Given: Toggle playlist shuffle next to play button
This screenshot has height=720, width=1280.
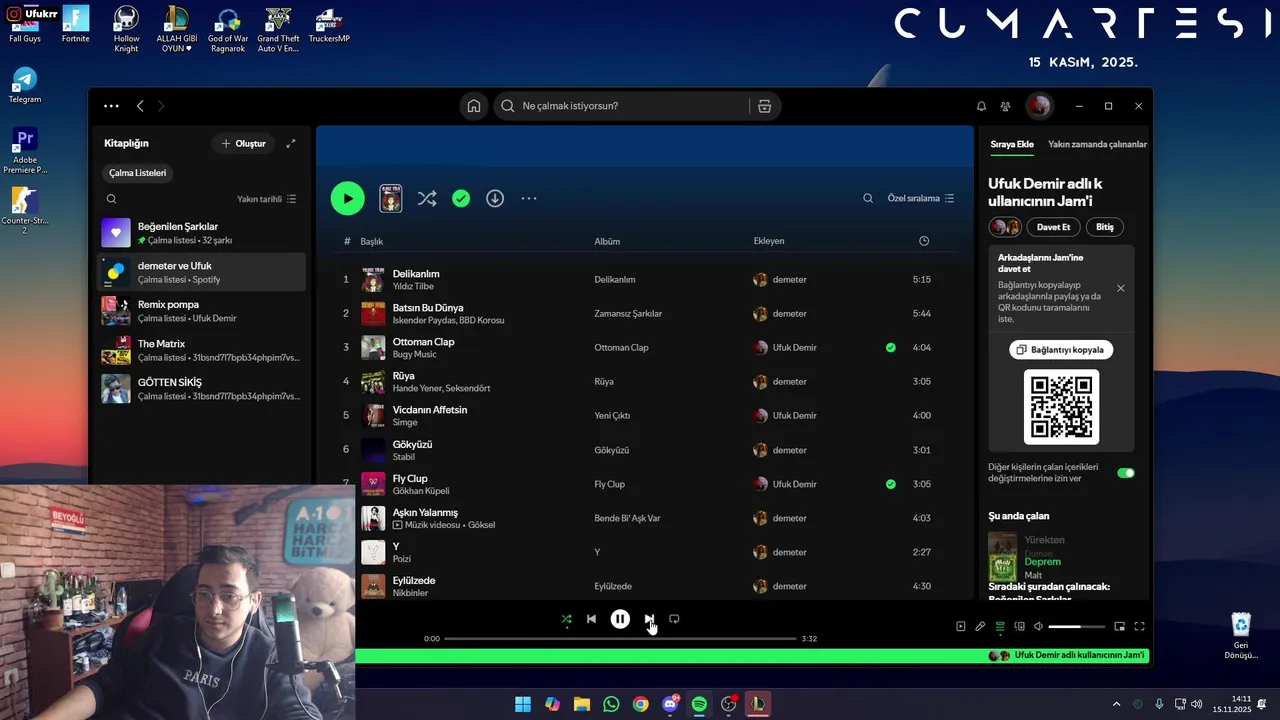Looking at the screenshot, I should [427, 199].
